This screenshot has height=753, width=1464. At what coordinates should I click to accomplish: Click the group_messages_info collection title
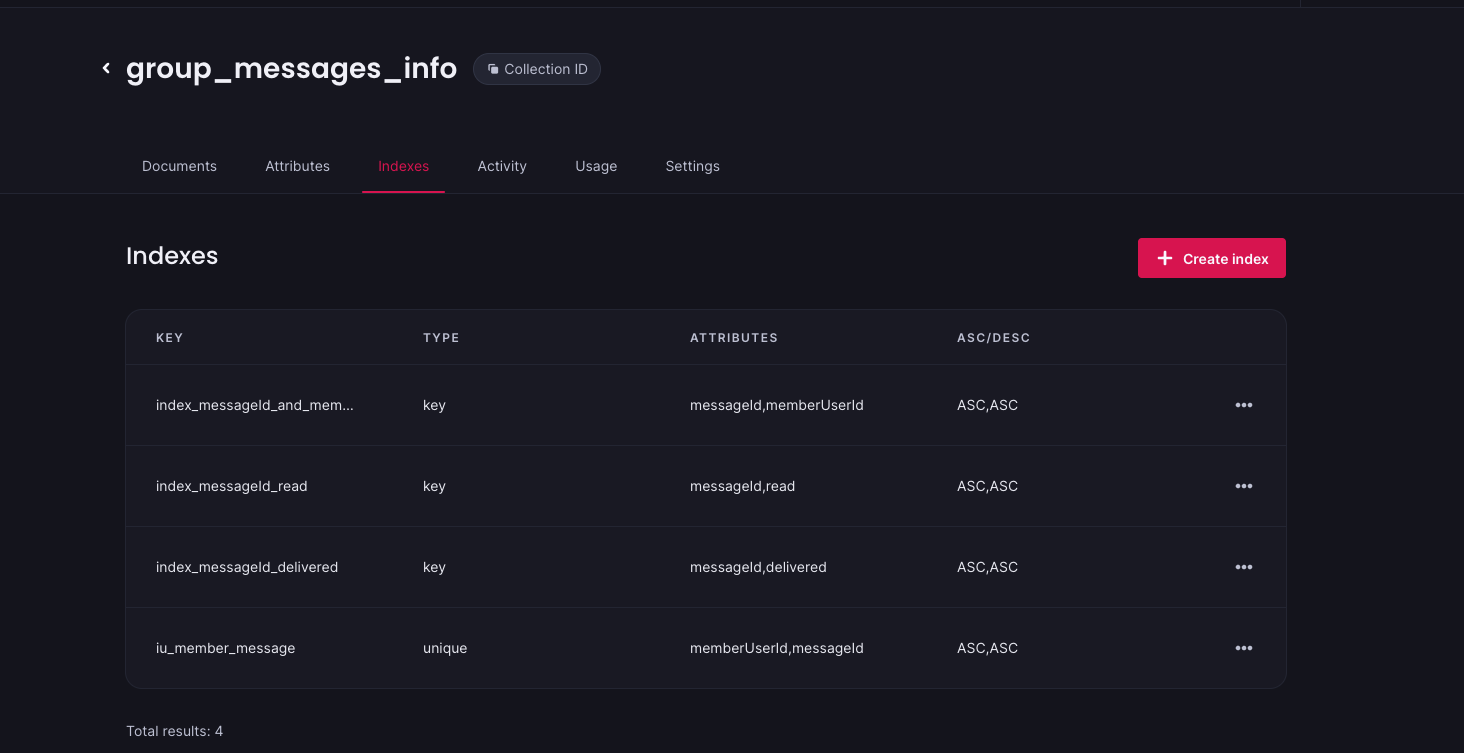tap(291, 68)
